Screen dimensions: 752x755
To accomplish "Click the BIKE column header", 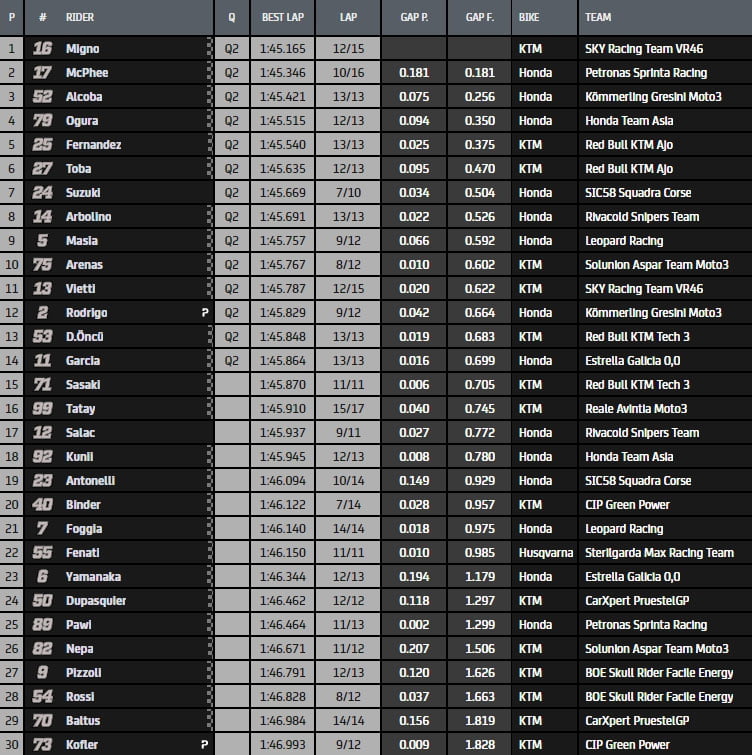I will [x=530, y=17].
